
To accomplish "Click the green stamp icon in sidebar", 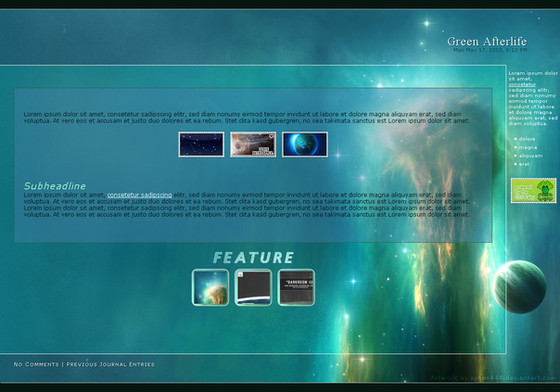I will click(x=534, y=191).
